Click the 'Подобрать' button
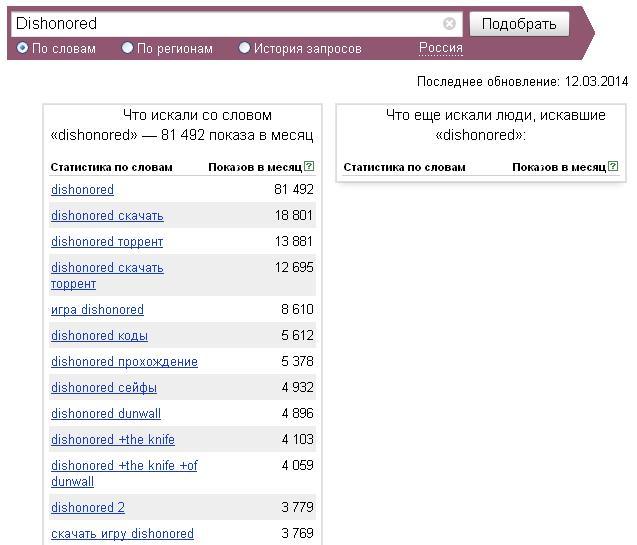This screenshot has height=545, width=637. point(519,24)
